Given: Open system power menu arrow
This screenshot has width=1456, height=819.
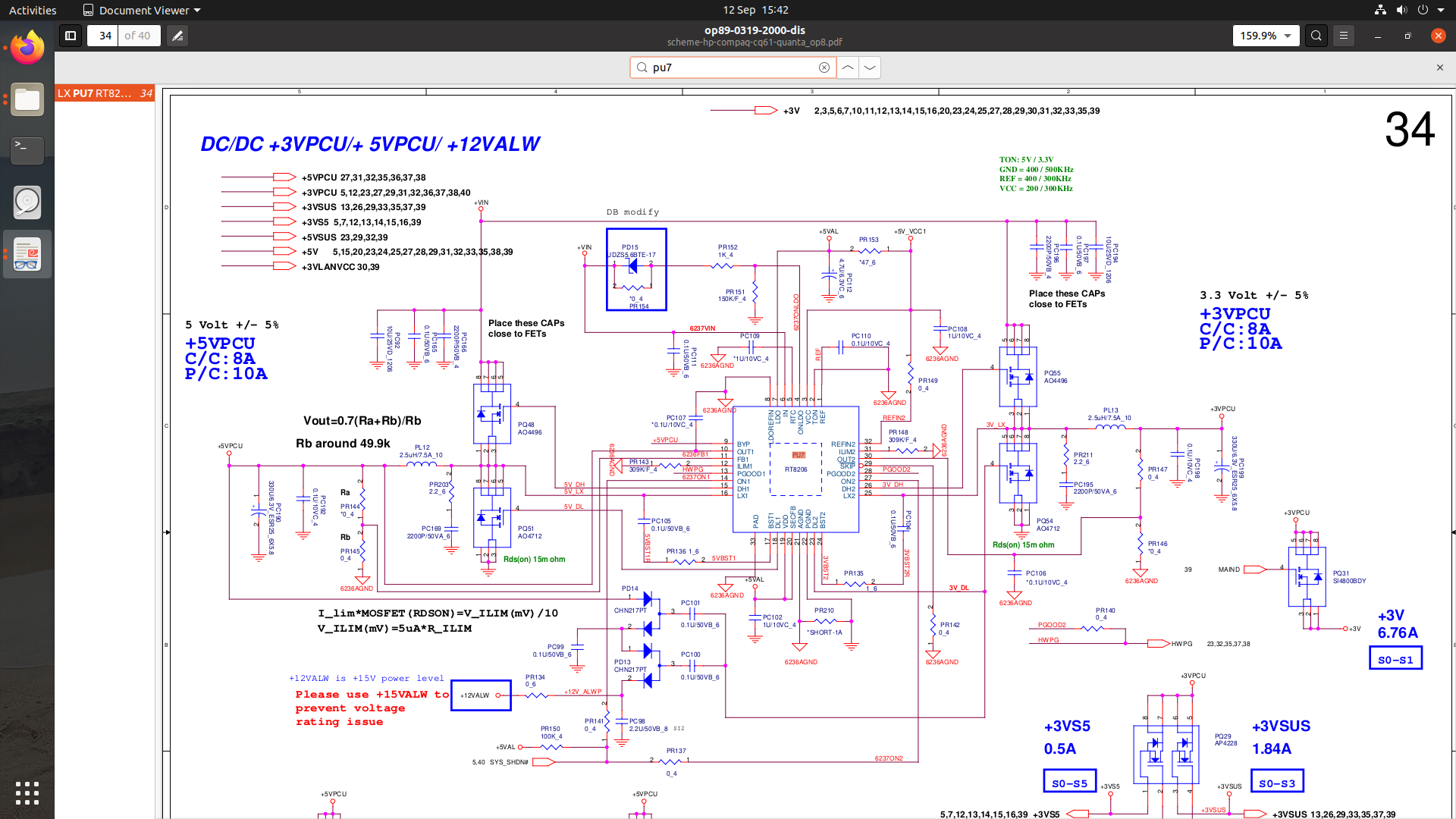Looking at the screenshot, I should [1442, 10].
